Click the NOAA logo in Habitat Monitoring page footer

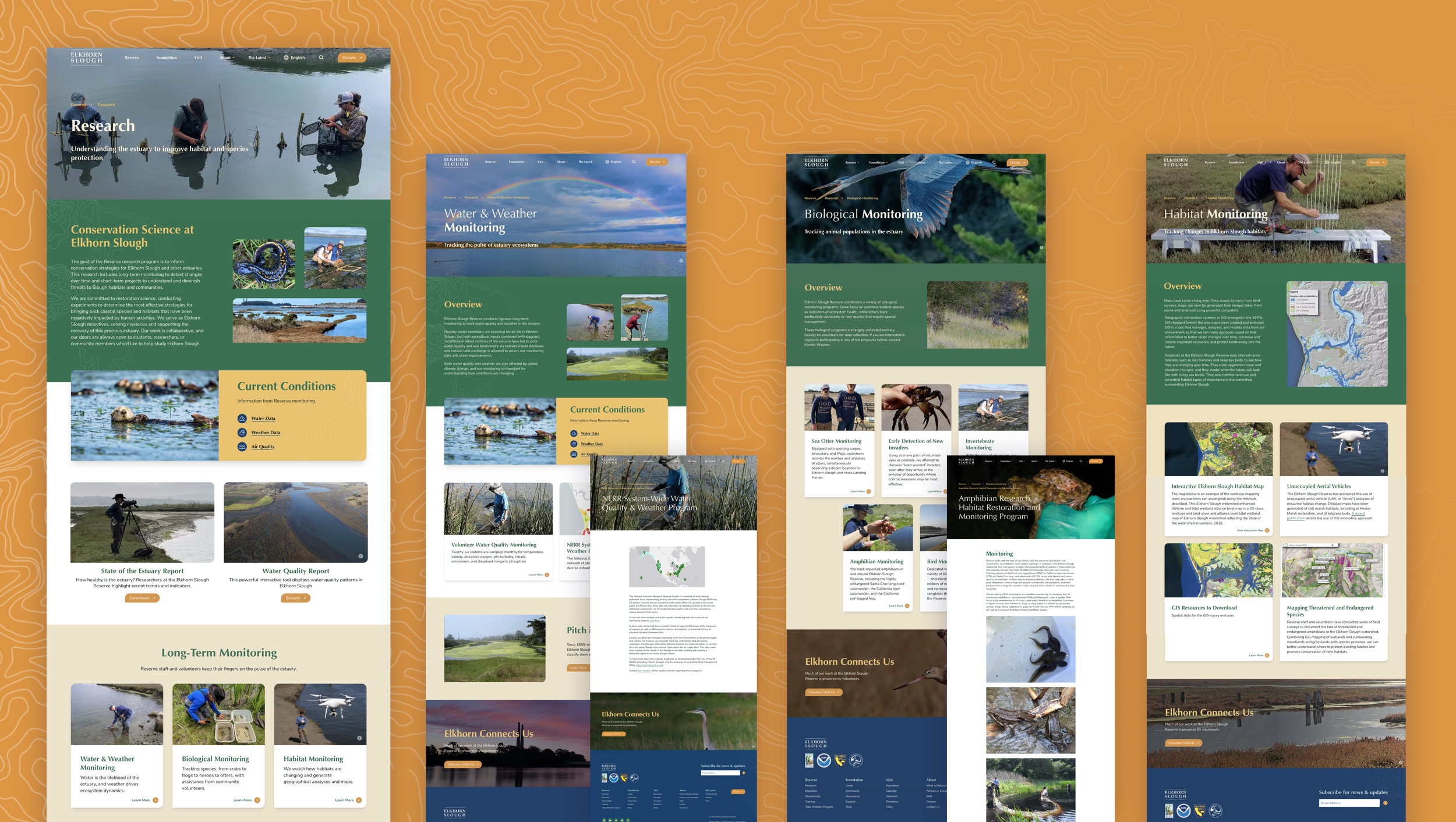1183,810
